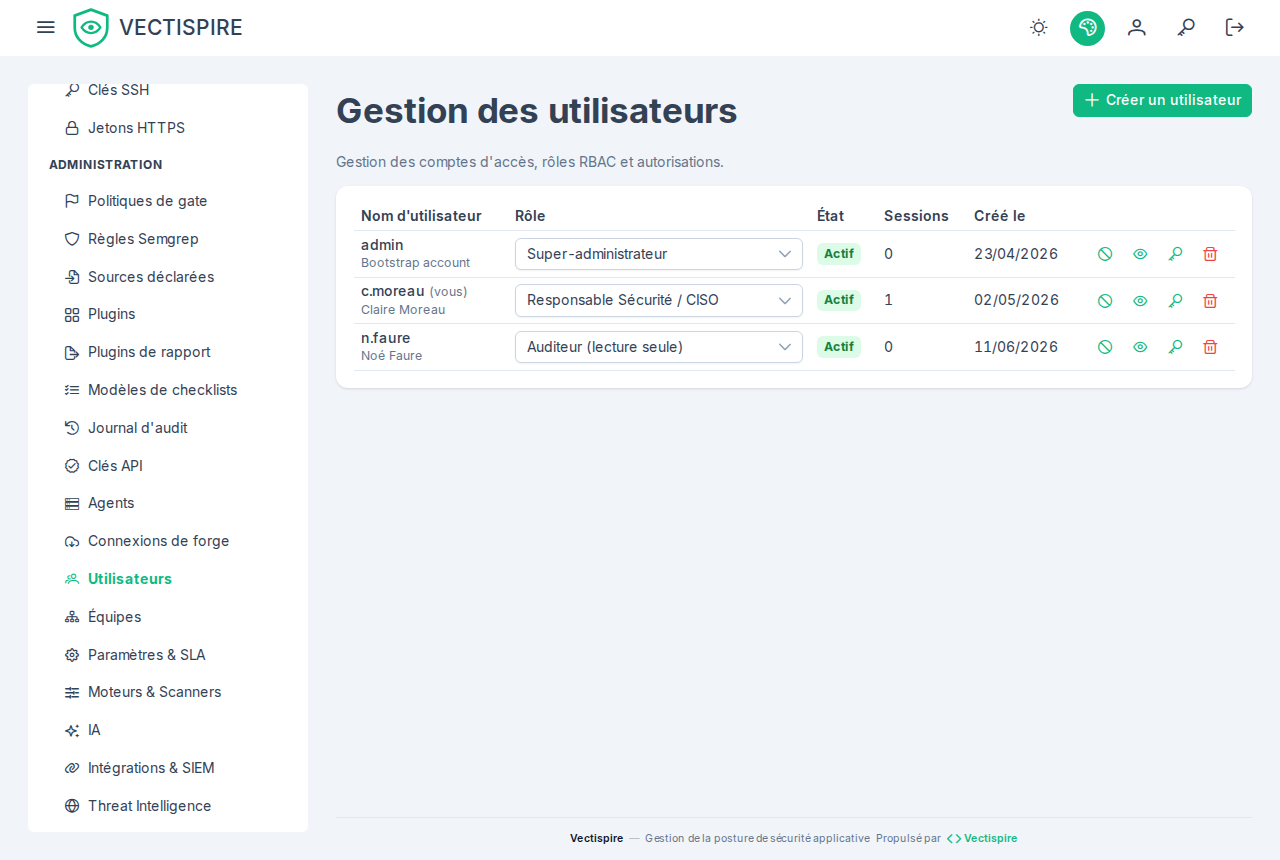Open Plugins de rapport

coord(168,352)
